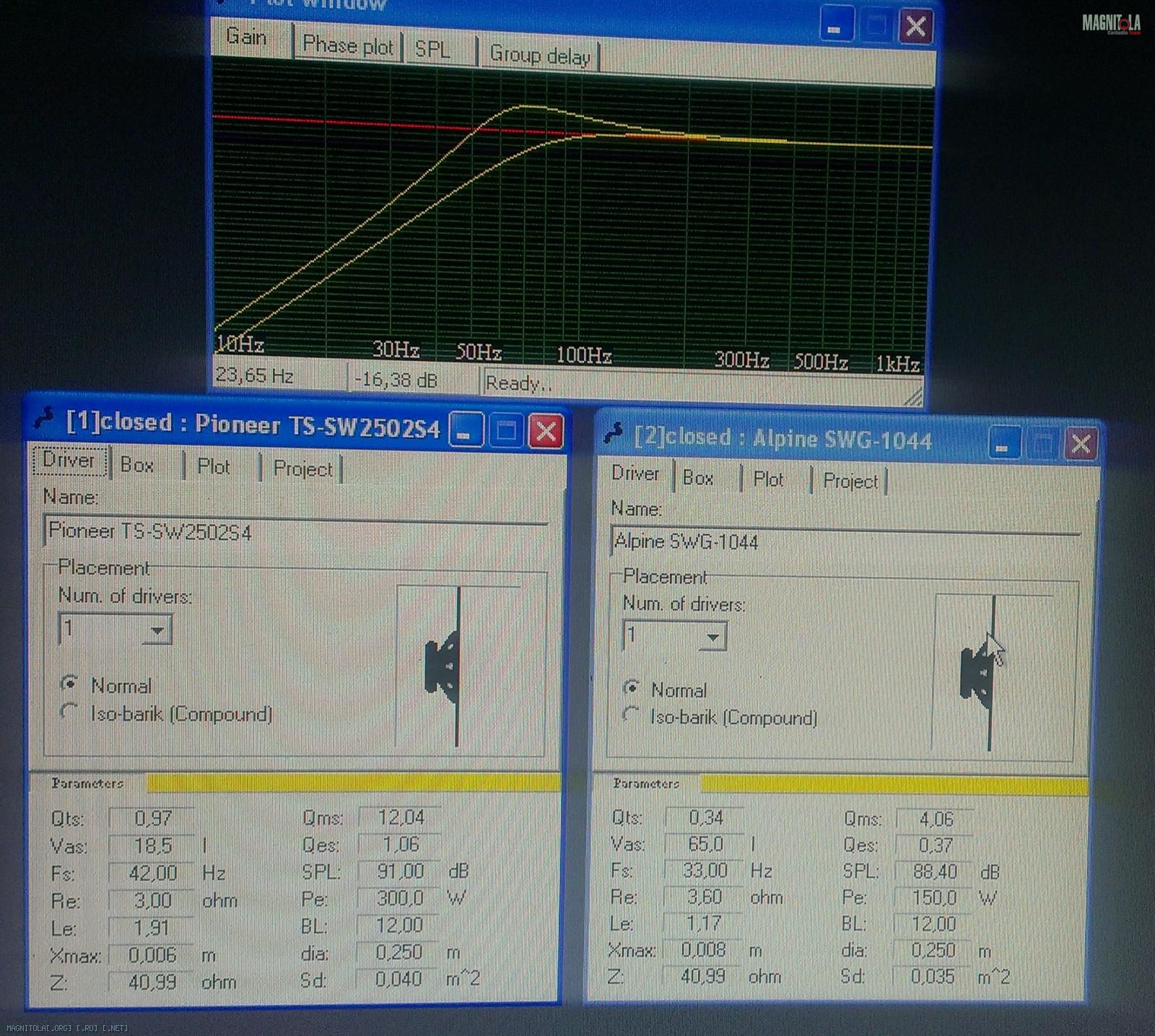Click Re field 3,60 in Alpine window
Image resolution: width=1155 pixels, height=1036 pixels.
[x=704, y=897]
